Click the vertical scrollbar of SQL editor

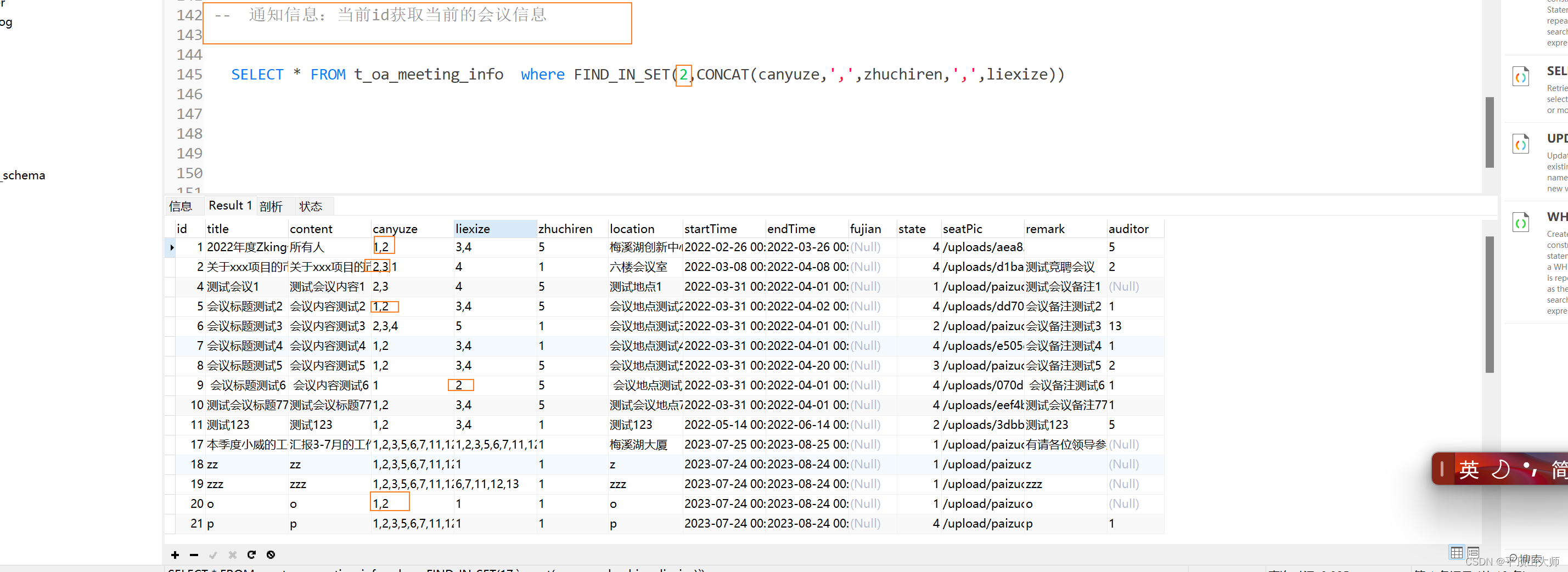(1490, 132)
